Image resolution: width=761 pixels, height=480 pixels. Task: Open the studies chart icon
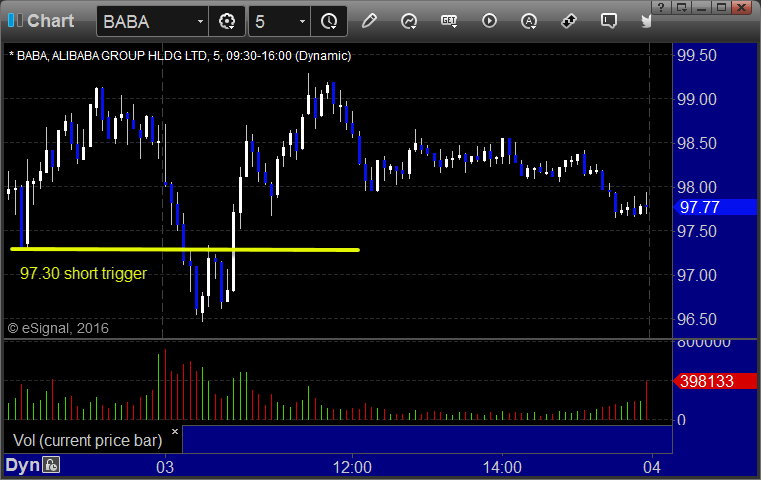[409, 21]
